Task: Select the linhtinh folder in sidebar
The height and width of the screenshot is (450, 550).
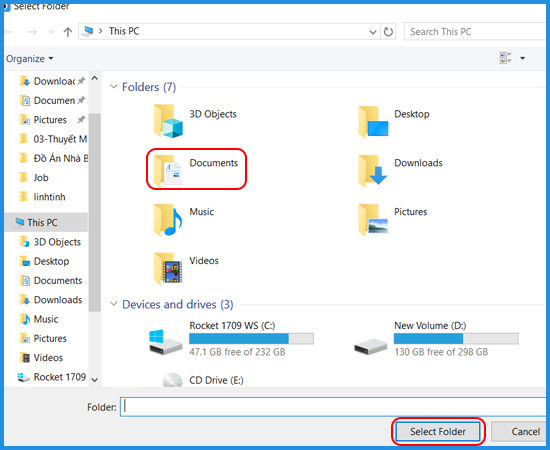Action: (43, 197)
